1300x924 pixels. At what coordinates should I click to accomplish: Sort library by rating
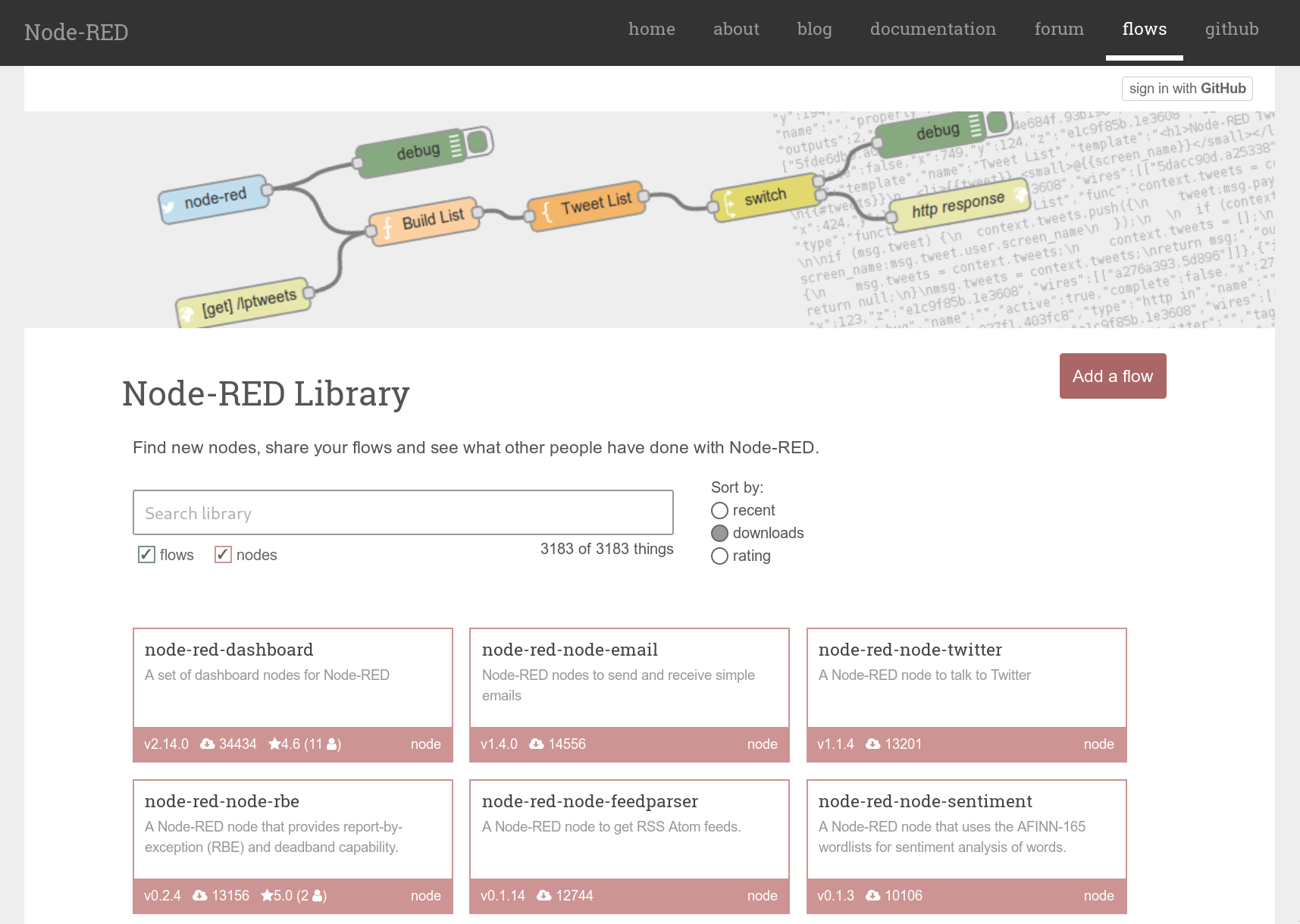[x=720, y=556]
